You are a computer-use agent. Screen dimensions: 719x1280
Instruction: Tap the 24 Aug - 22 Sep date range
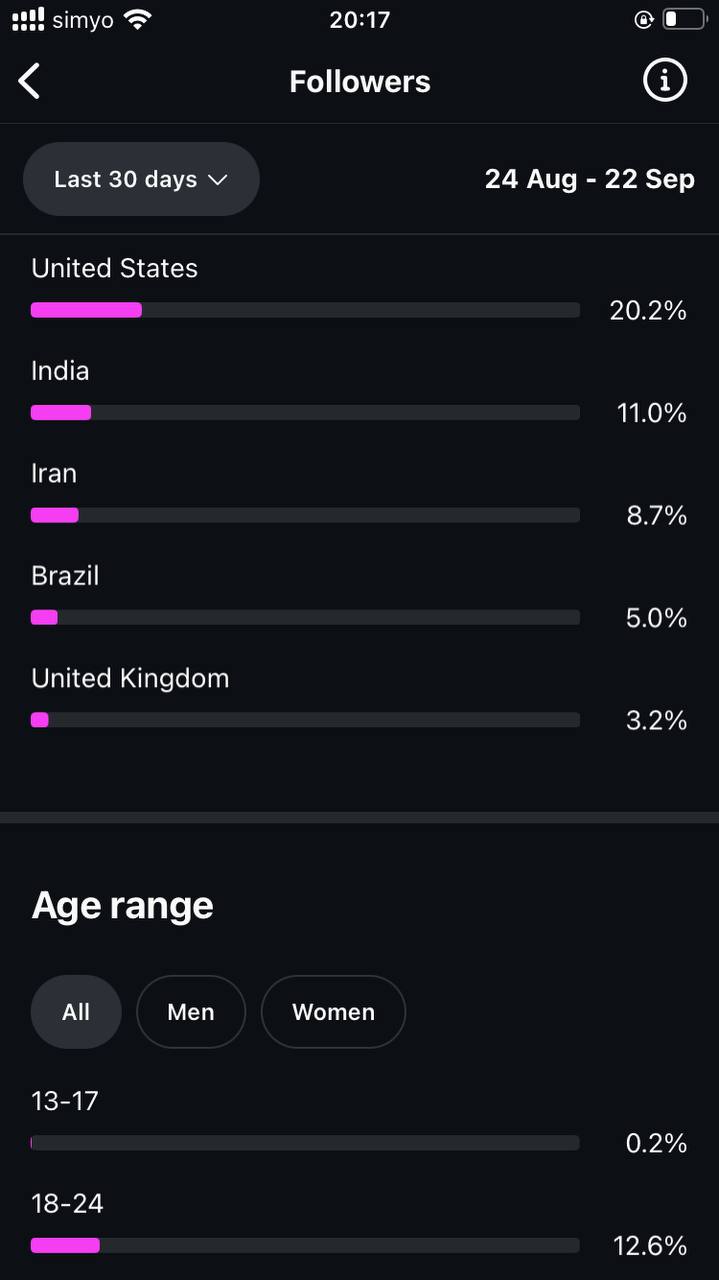click(x=589, y=179)
